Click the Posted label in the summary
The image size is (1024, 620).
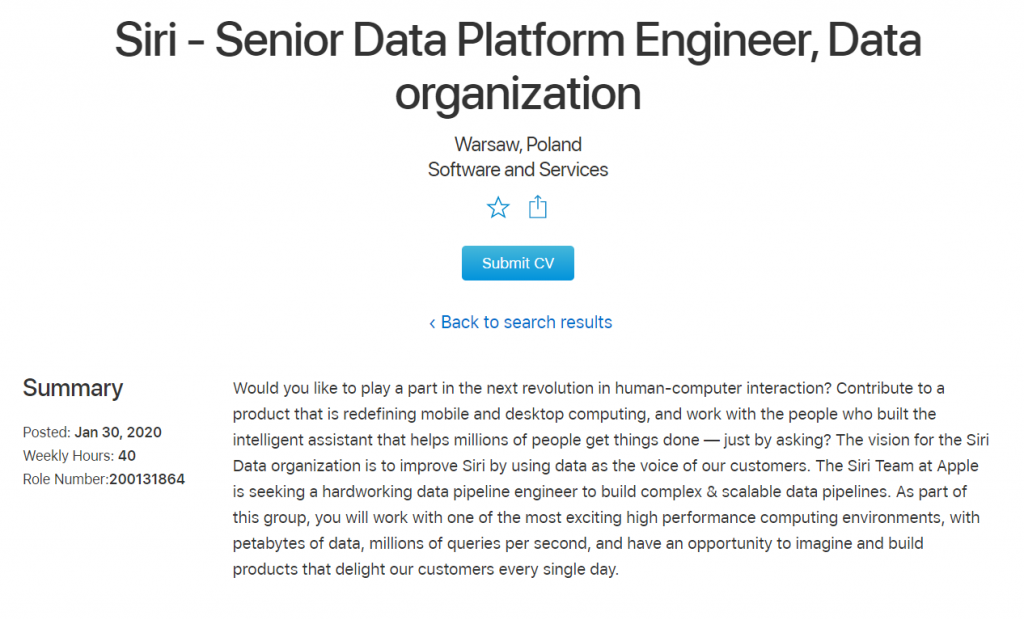click(x=46, y=433)
